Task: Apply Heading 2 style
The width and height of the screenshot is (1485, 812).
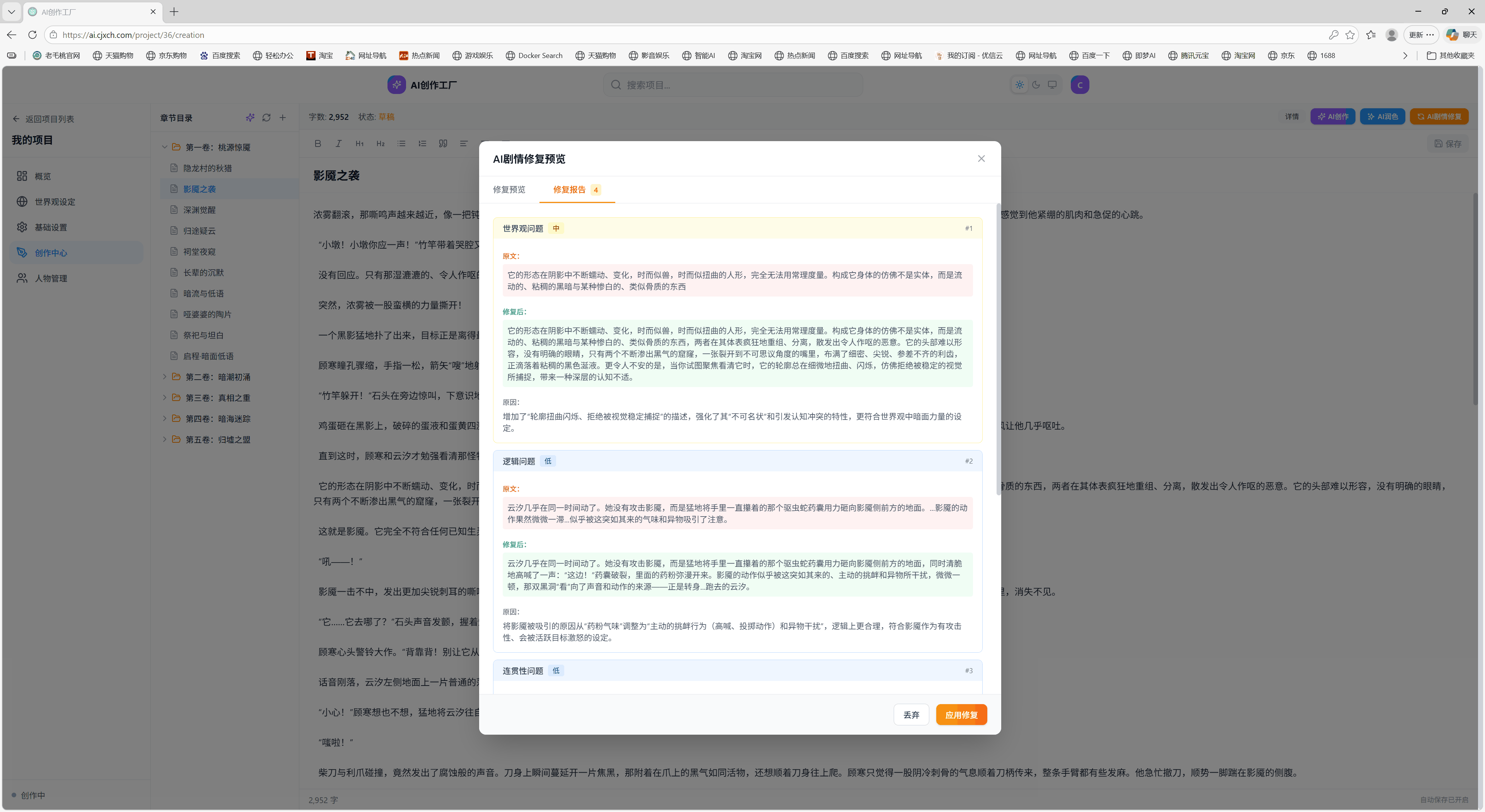Action: point(381,143)
